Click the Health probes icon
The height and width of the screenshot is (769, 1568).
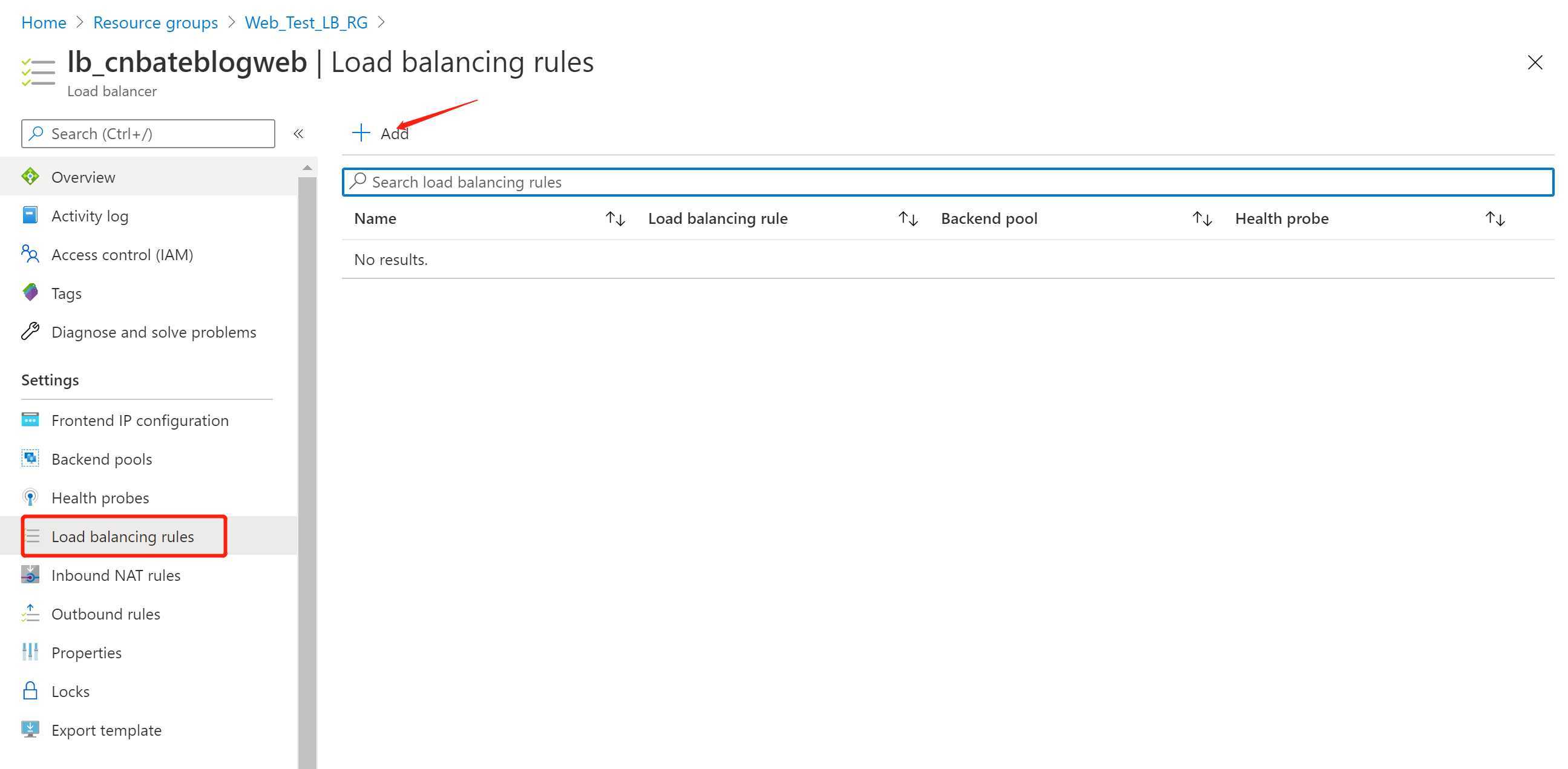[30, 497]
